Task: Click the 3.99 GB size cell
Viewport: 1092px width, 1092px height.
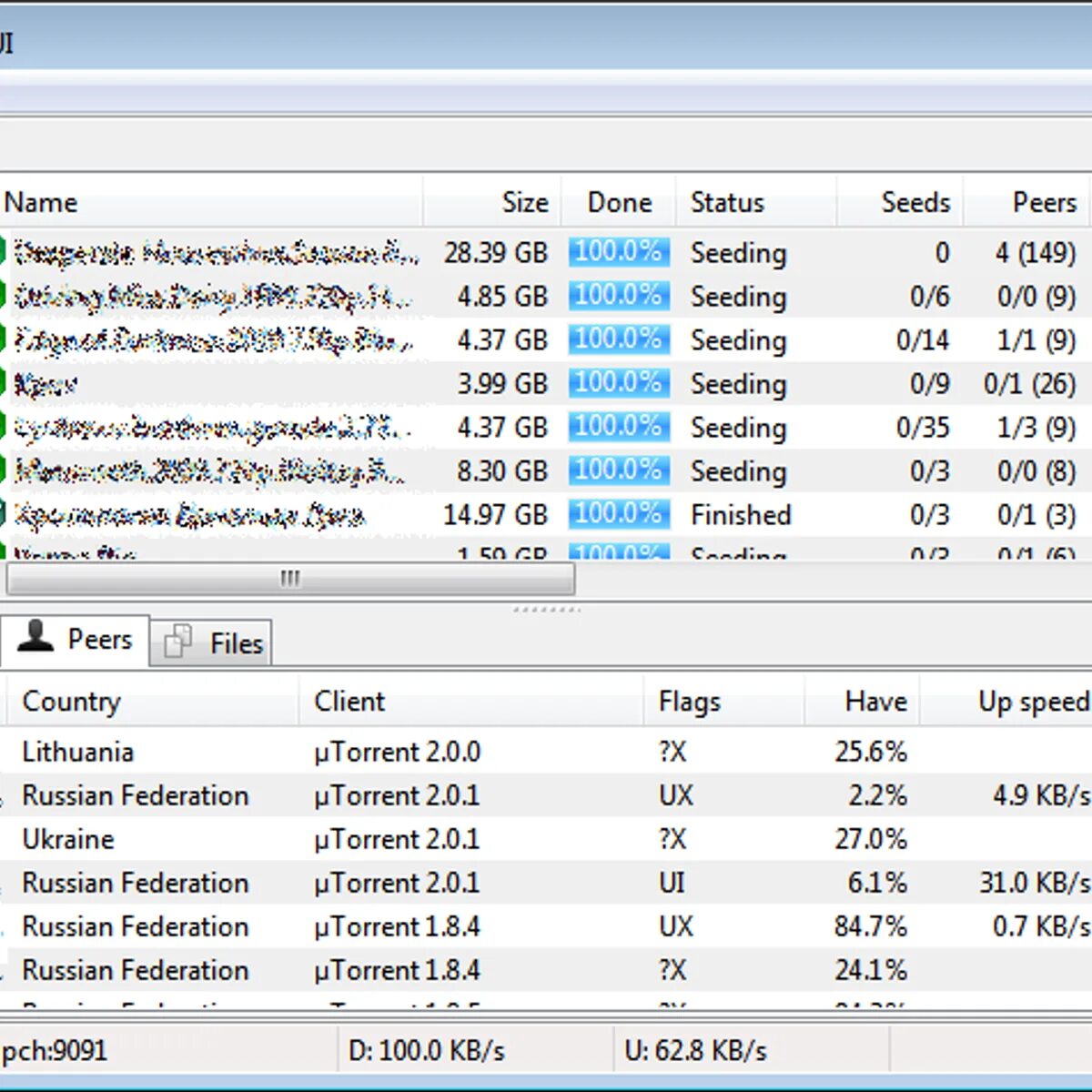Action: point(502,383)
